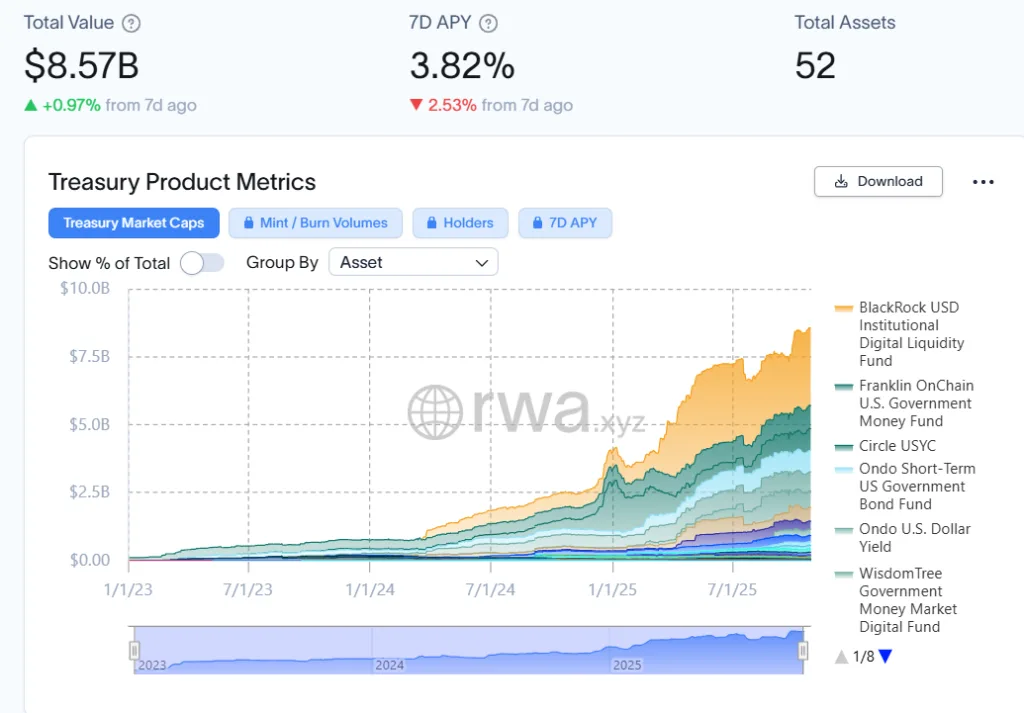Click the gray up arrow beside 1/8 pagination

pos(841,656)
